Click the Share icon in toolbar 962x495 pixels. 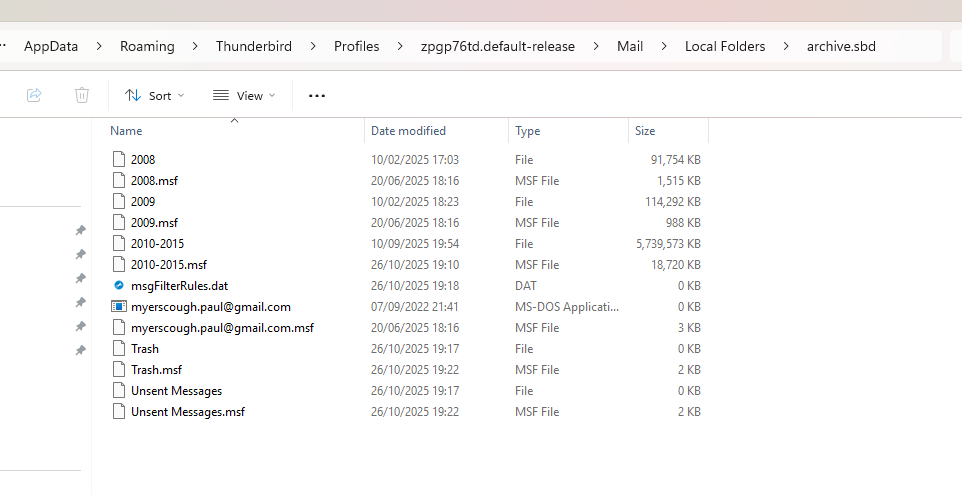(34, 95)
